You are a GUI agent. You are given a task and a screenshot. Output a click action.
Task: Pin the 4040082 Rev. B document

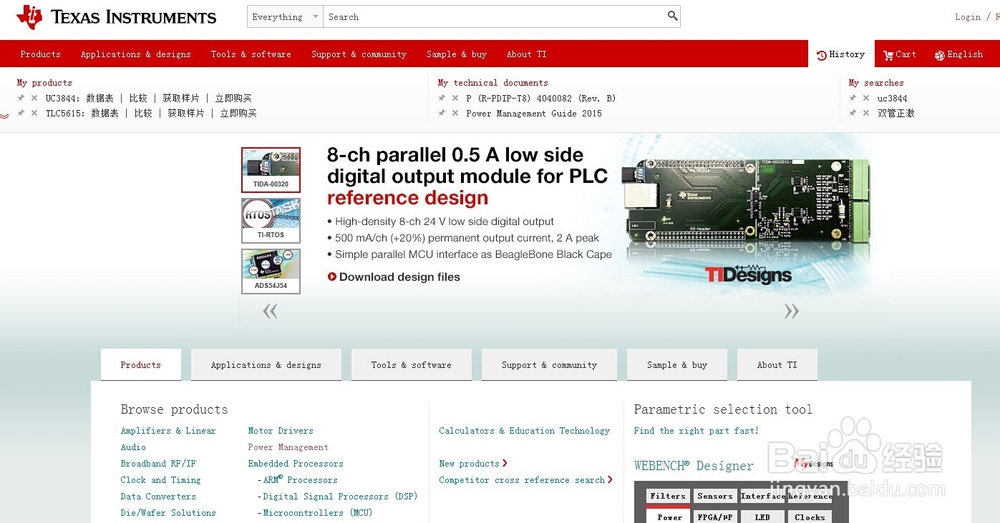[441, 98]
